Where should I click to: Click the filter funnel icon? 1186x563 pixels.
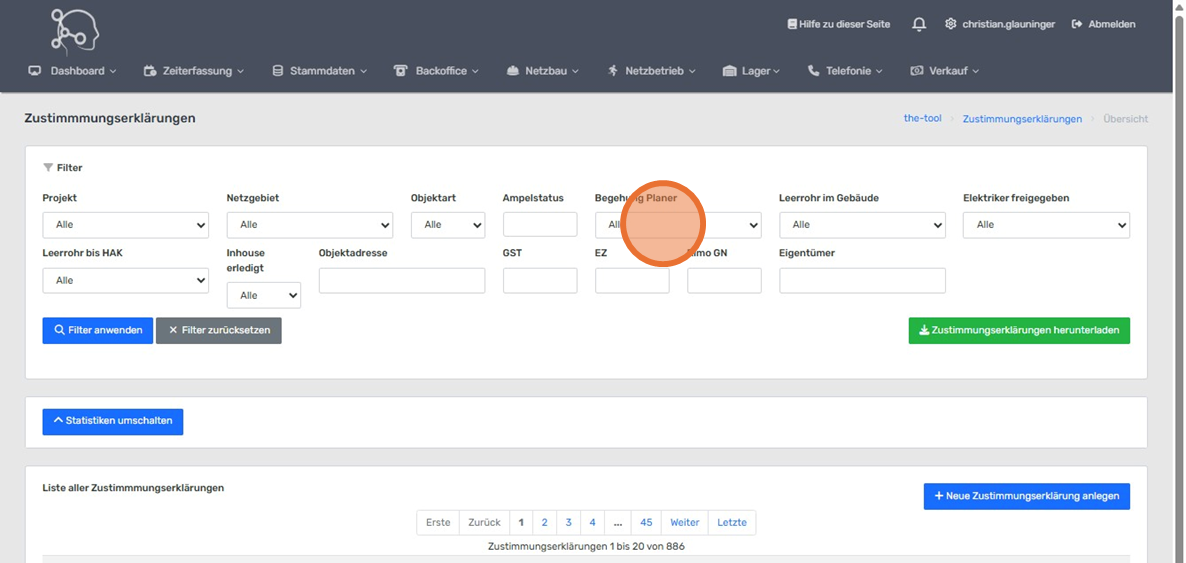[48, 168]
